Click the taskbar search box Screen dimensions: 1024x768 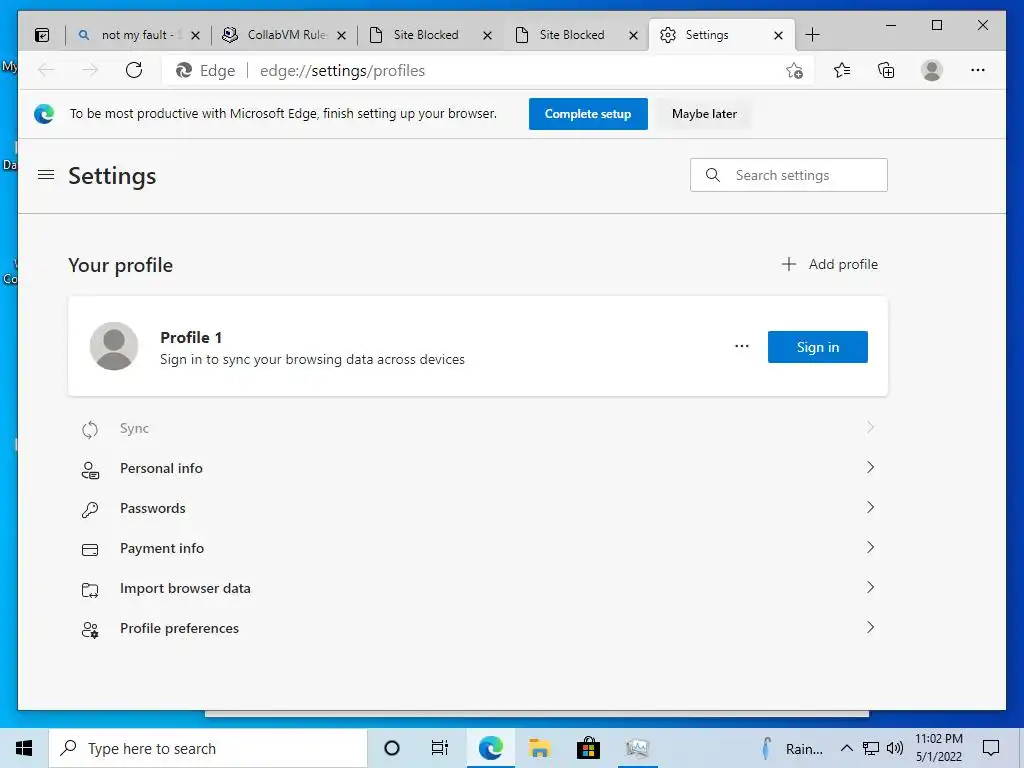(x=208, y=748)
